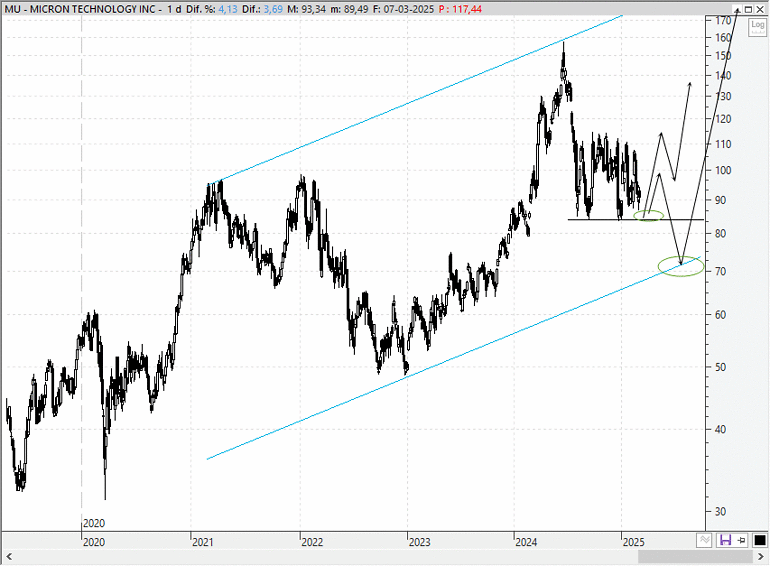Click the 100 price axis label
Image resolution: width=770 pixels, height=566 pixels.
pos(723,170)
